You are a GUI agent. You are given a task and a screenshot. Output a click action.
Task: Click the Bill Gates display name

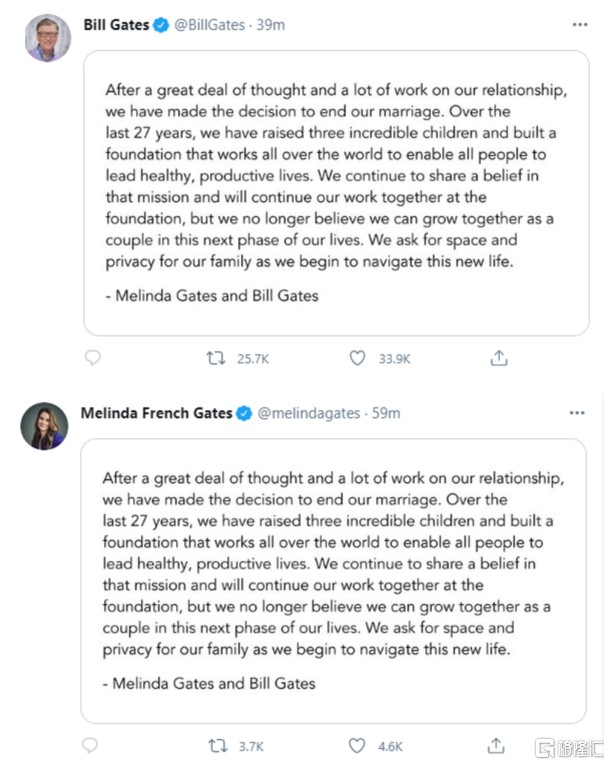click(x=115, y=25)
